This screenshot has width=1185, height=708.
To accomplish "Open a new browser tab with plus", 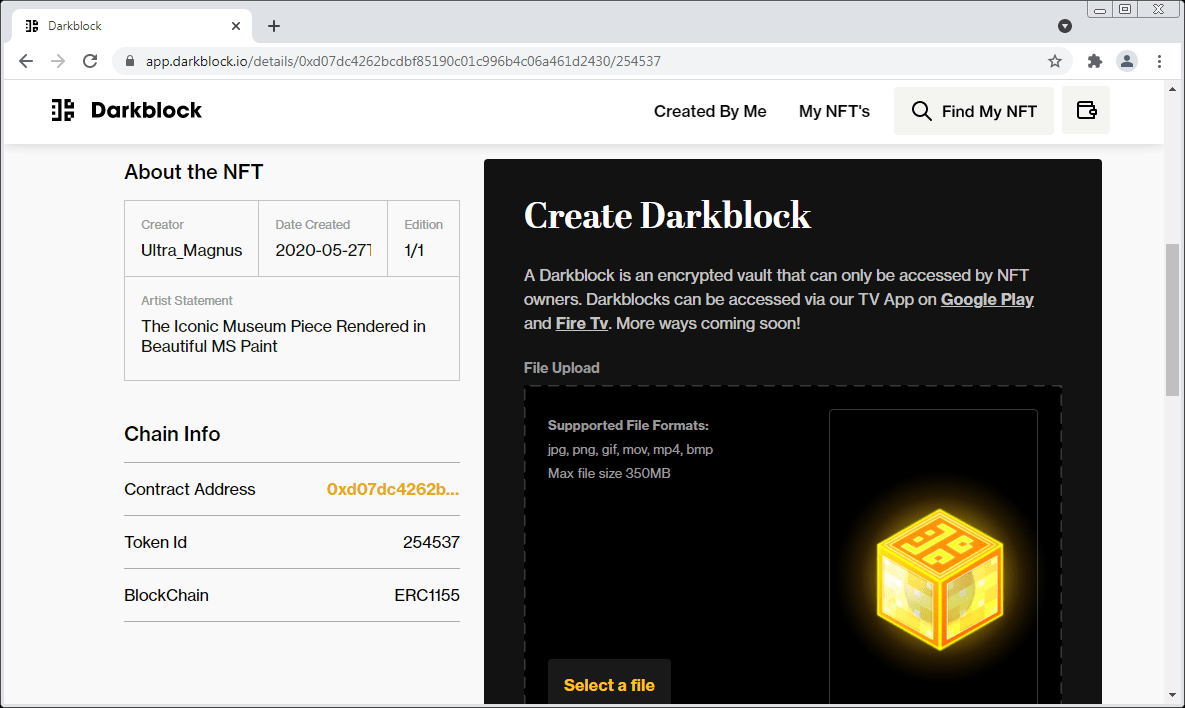I will tap(274, 26).
